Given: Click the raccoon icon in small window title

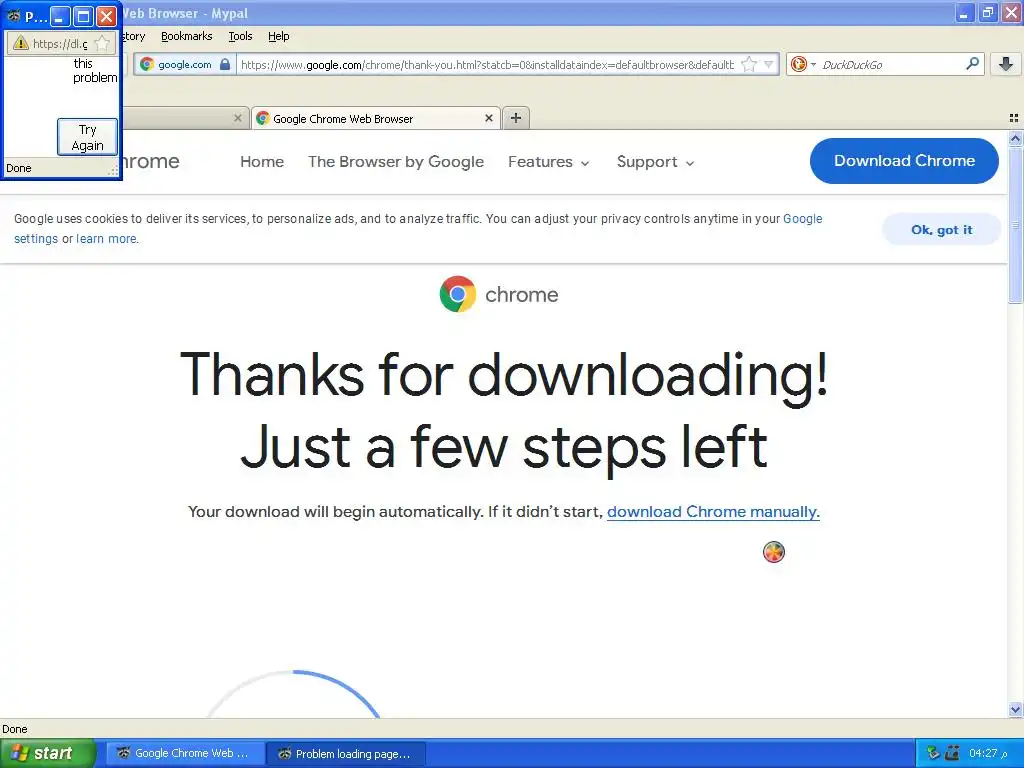Looking at the screenshot, I should pyautogui.click(x=14, y=16).
